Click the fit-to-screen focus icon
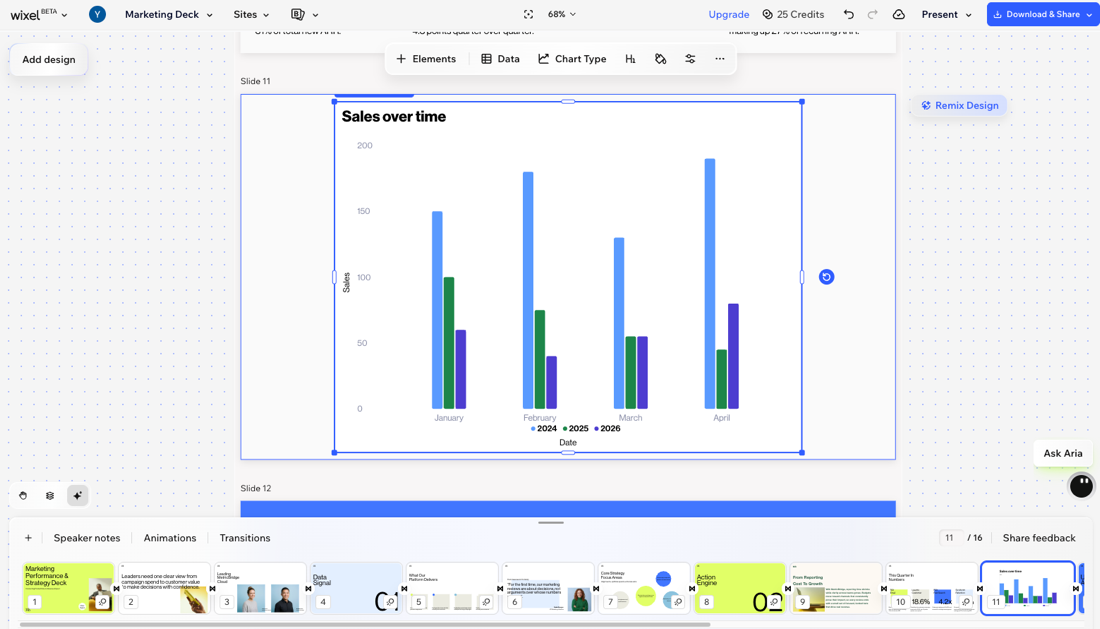1100x629 pixels. [x=528, y=14]
